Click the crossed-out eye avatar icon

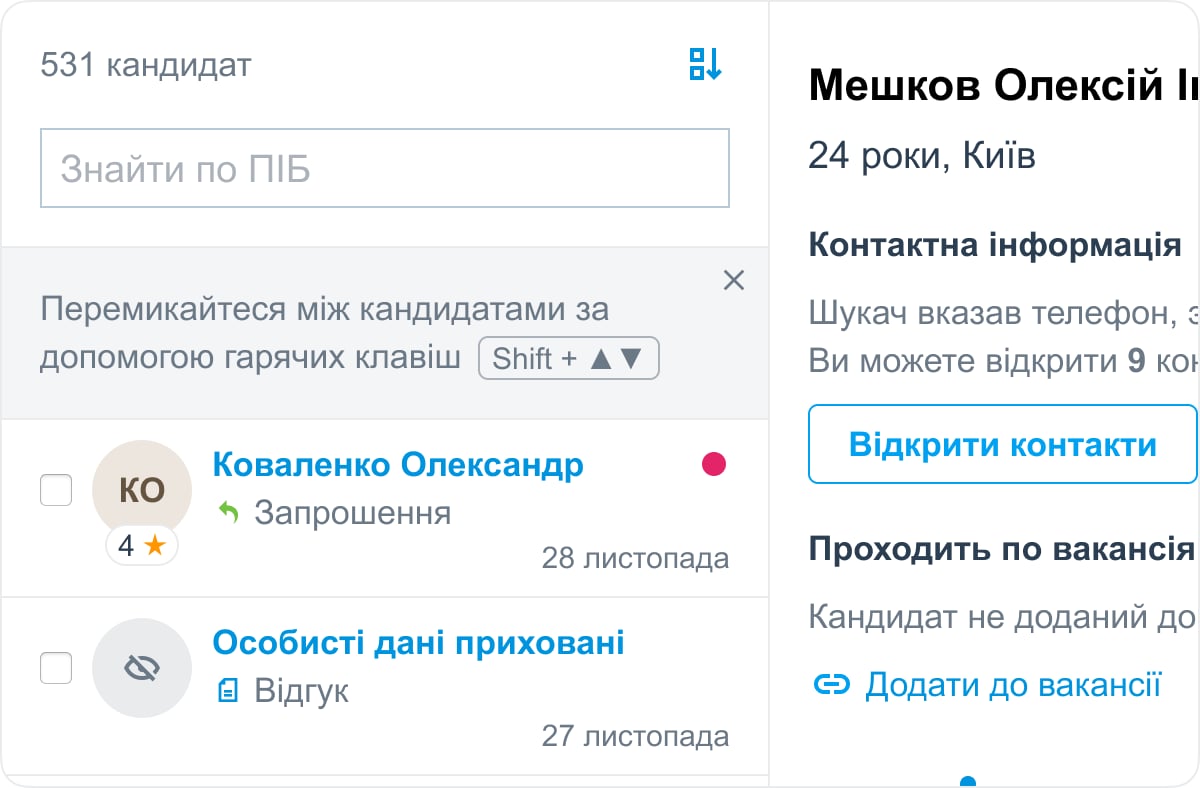pyautogui.click(x=141, y=668)
